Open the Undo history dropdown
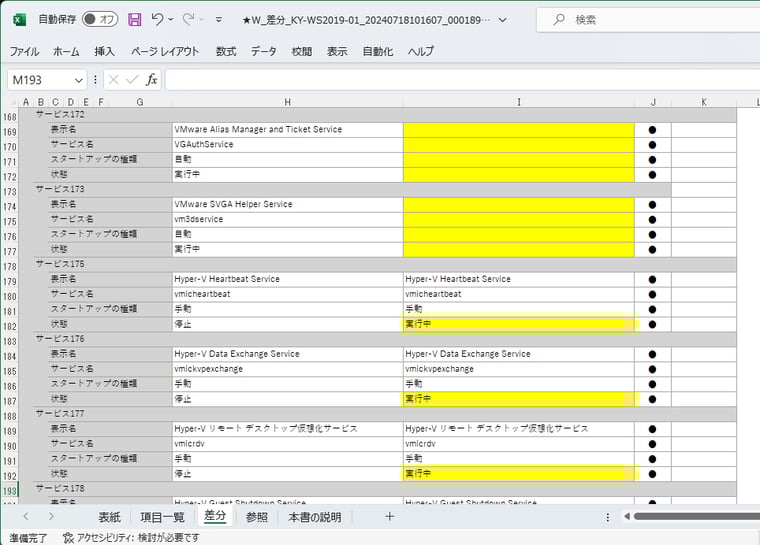Image resolution: width=760 pixels, height=545 pixels. [x=171, y=20]
